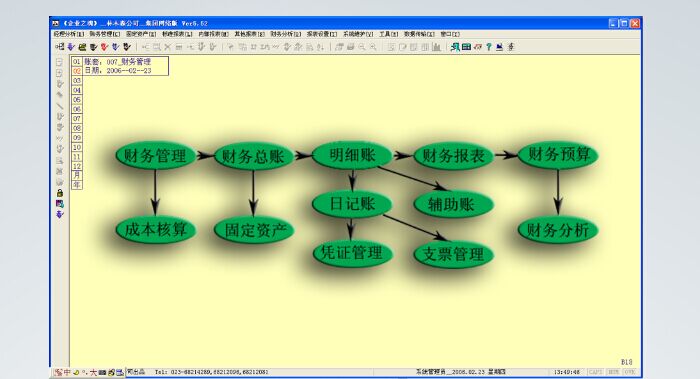The width and height of the screenshot is (700, 379).
Task: Click the red arrow toolbar icon
Action: pos(104,47)
